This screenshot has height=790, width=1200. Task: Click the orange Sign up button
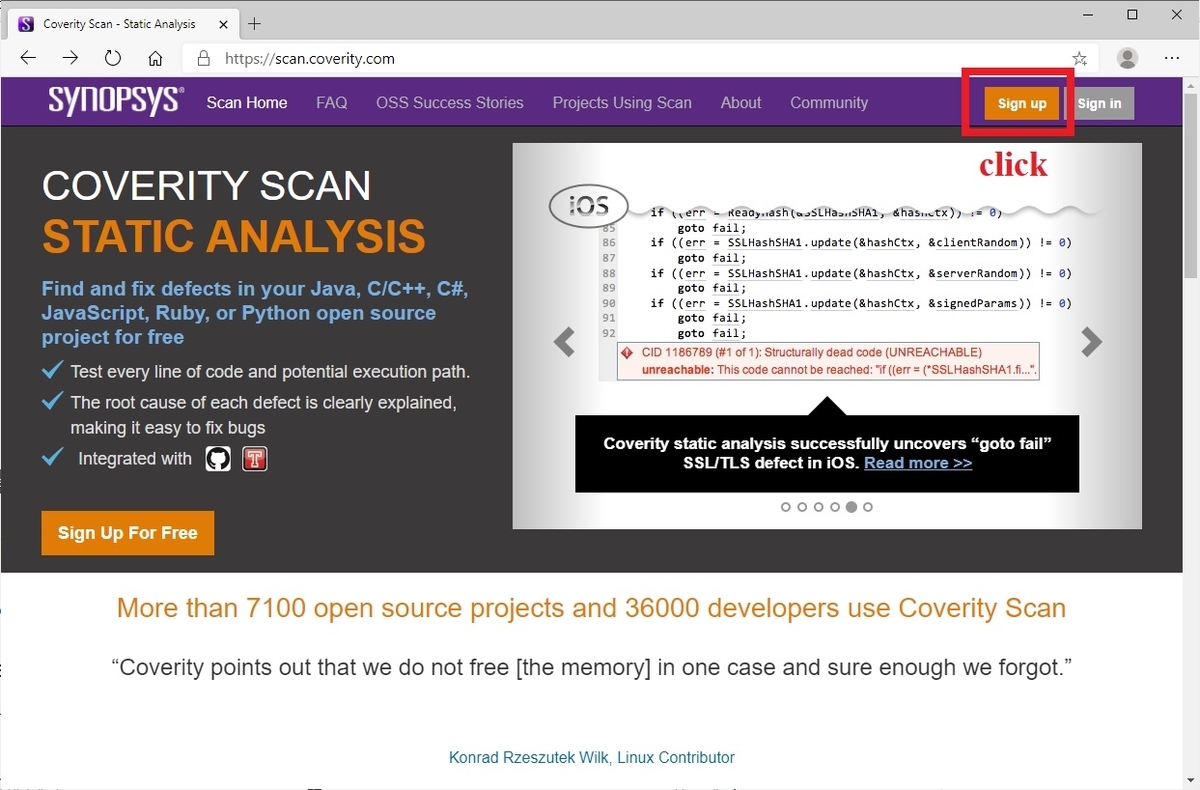click(1022, 104)
